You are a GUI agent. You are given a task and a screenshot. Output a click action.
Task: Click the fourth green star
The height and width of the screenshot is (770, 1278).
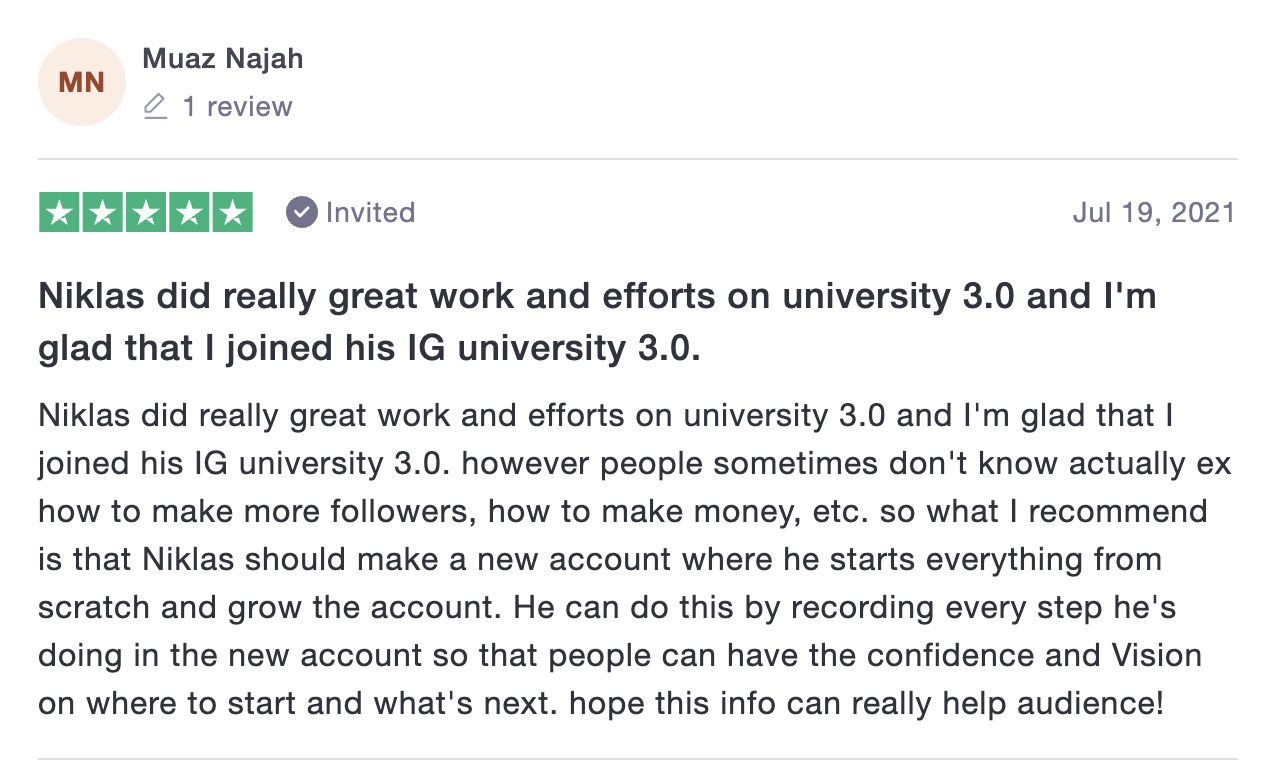click(189, 212)
